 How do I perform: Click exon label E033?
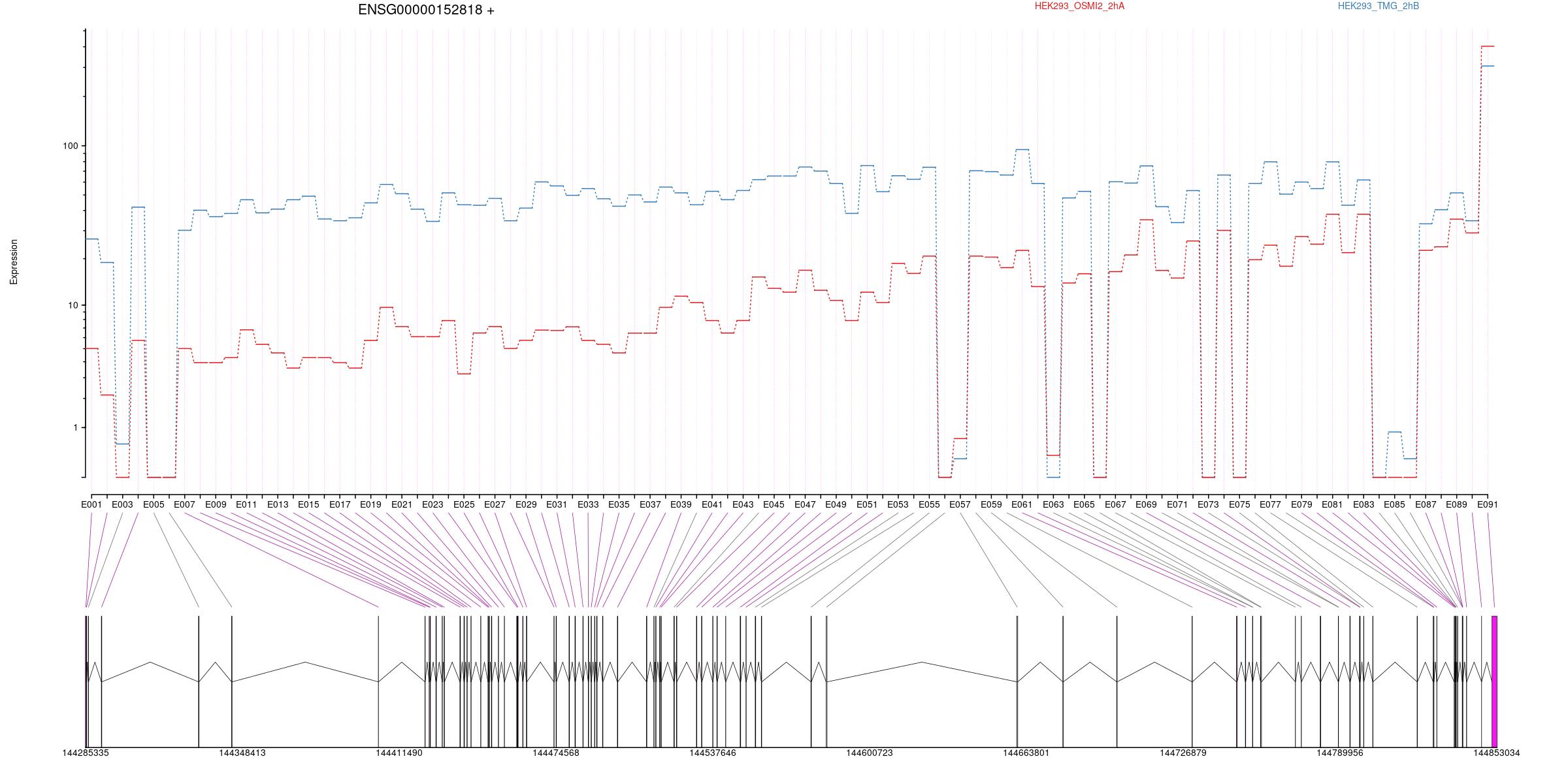(x=588, y=504)
